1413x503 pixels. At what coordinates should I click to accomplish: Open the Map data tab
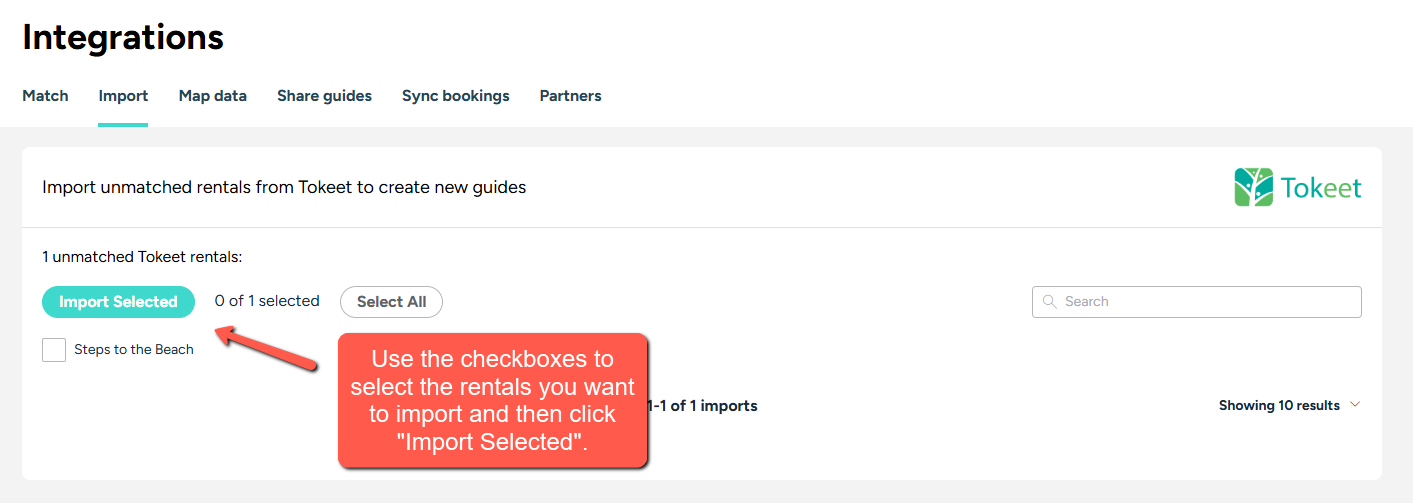pos(212,96)
